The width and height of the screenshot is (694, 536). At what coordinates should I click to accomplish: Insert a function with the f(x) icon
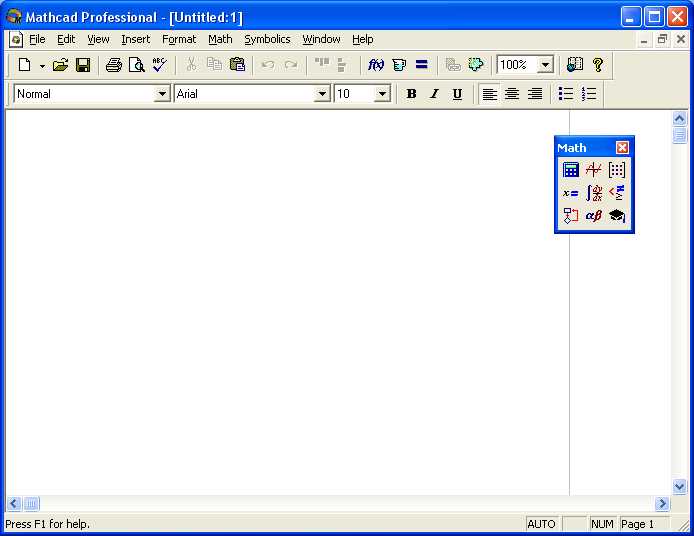click(376, 65)
